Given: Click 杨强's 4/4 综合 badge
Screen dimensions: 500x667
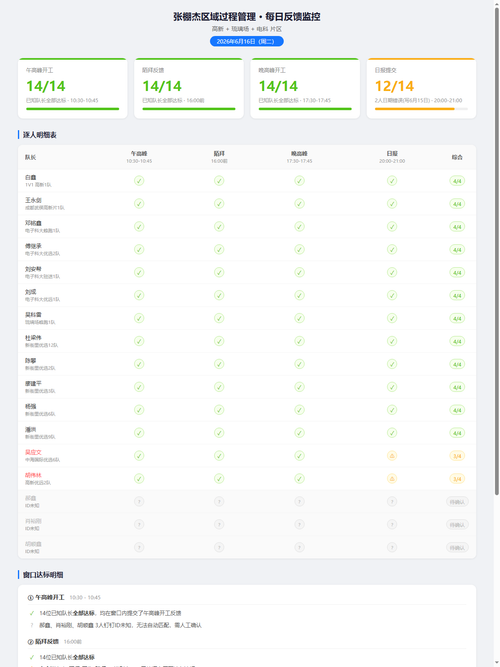Looking at the screenshot, I should click(x=457, y=410).
